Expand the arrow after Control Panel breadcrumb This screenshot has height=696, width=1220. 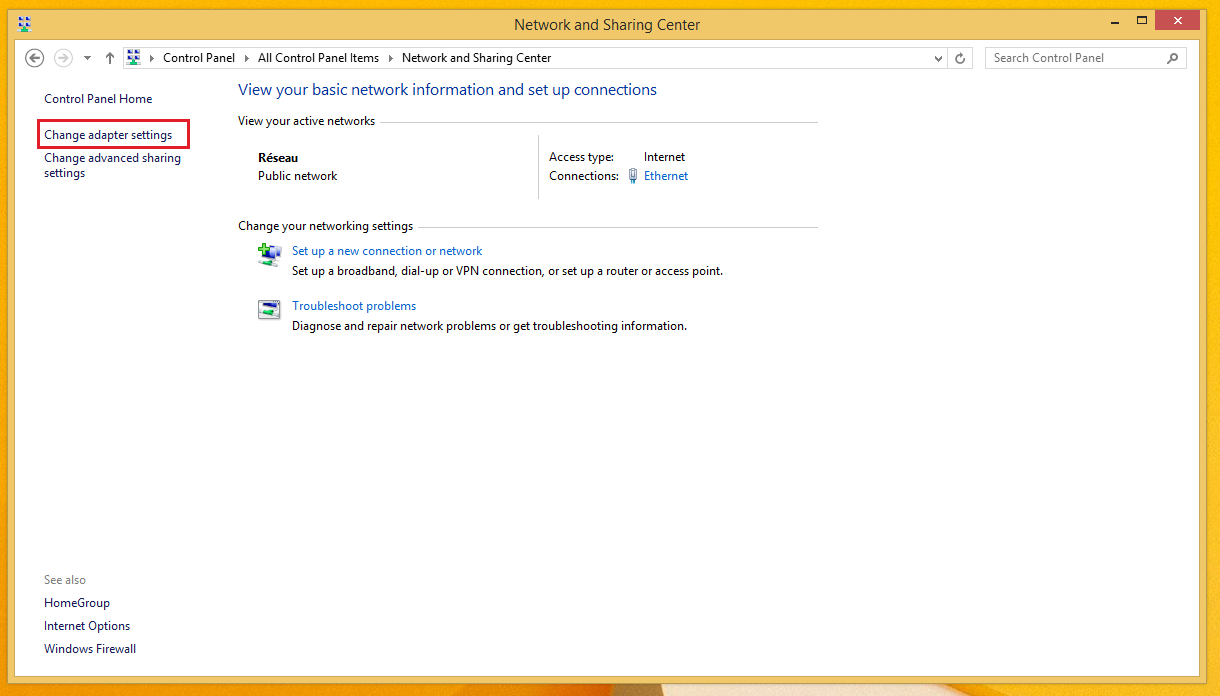coord(247,58)
